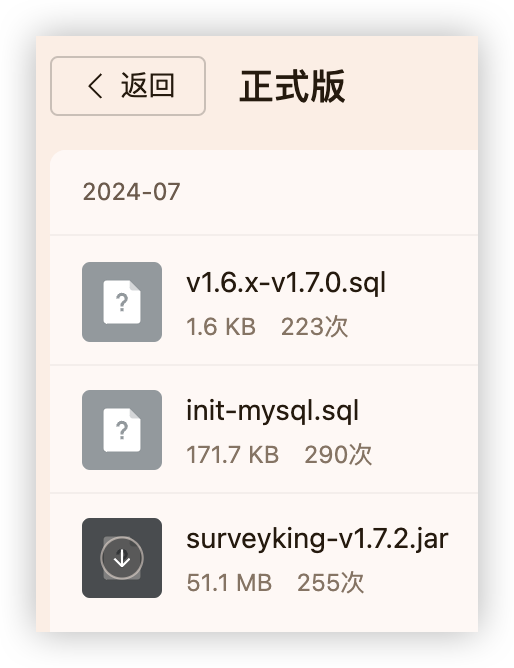Click the question mark on the init-mysql icon
This screenshot has width=514, height=668.
(122, 430)
